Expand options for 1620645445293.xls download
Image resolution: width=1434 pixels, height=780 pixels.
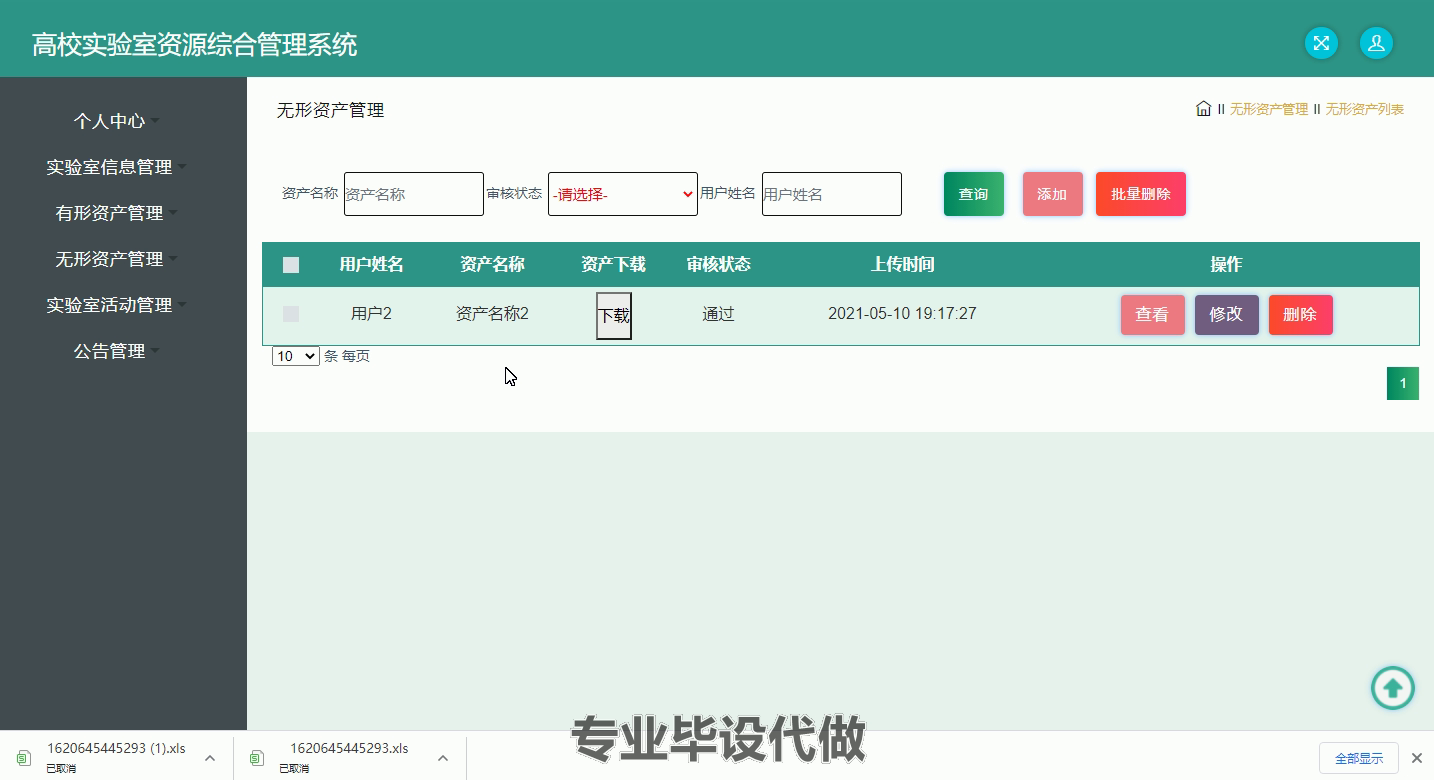[x=443, y=758]
